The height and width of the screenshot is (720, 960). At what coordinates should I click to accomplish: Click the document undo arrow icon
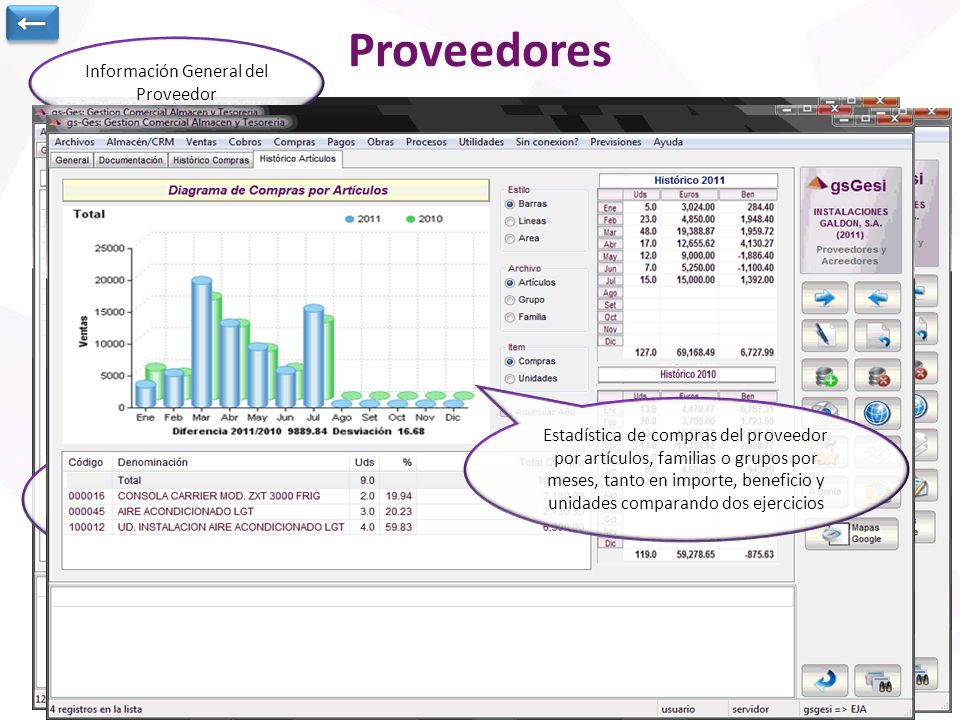(x=877, y=336)
